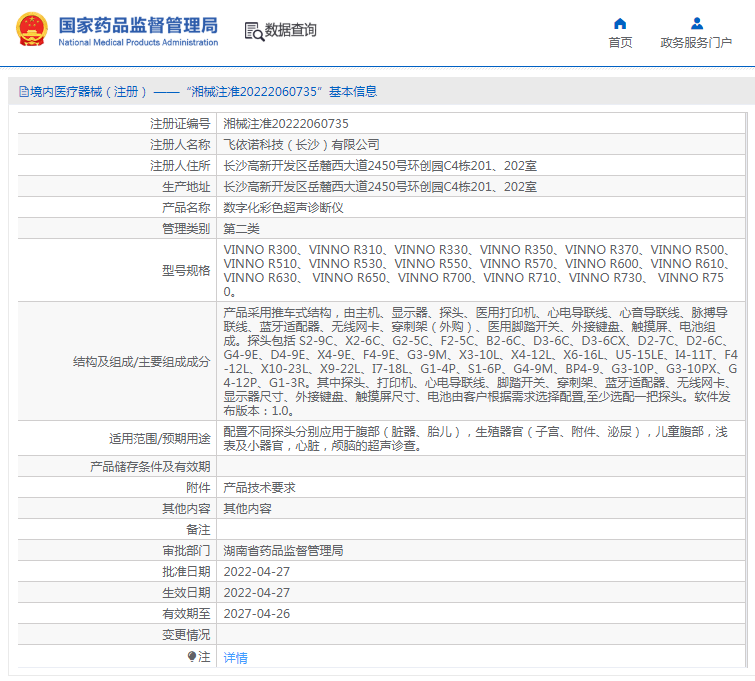Click the 结构及组成 description paragraph
755x681 pixels.
481,361
